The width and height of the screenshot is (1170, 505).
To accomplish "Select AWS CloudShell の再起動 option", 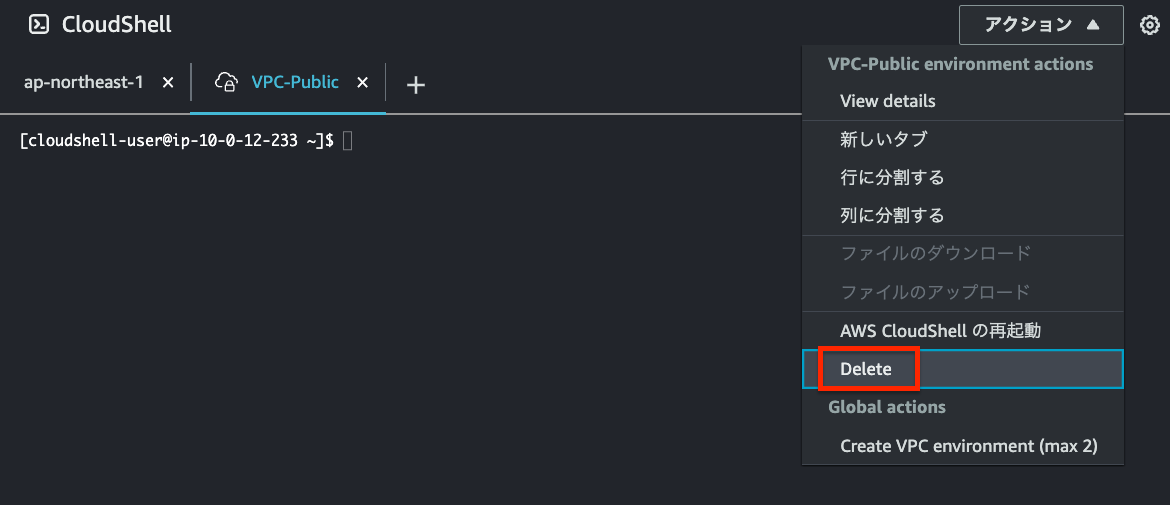I will [940, 330].
